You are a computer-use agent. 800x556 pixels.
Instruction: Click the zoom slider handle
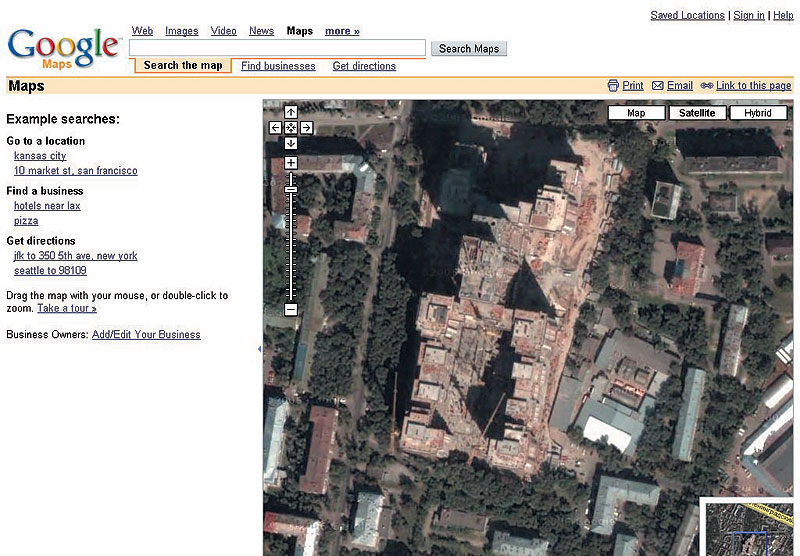(x=291, y=189)
